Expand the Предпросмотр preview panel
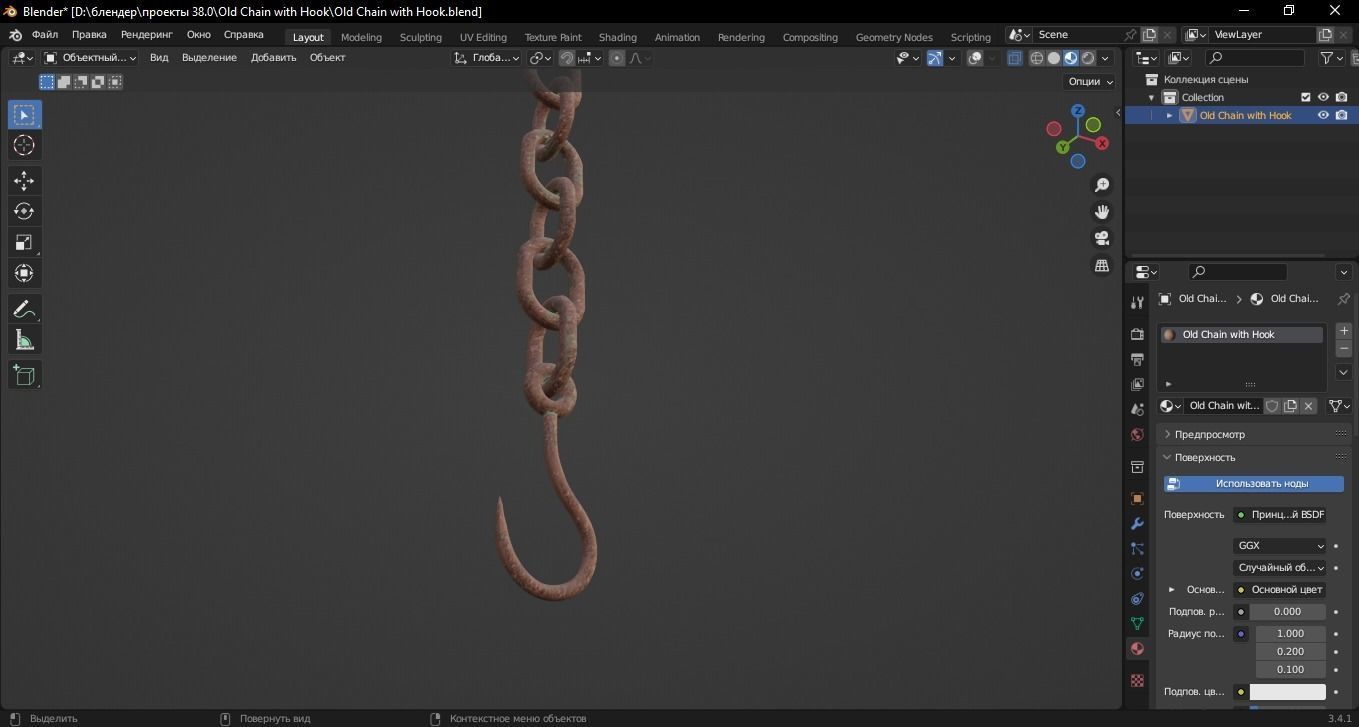Viewport: 1359px width, 727px height. [1210, 435]
